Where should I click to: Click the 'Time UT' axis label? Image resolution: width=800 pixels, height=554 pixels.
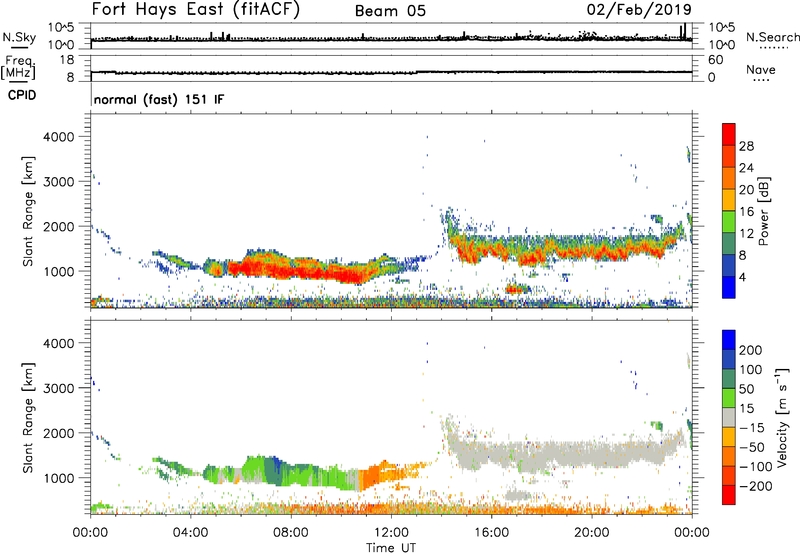click(391, 548)
